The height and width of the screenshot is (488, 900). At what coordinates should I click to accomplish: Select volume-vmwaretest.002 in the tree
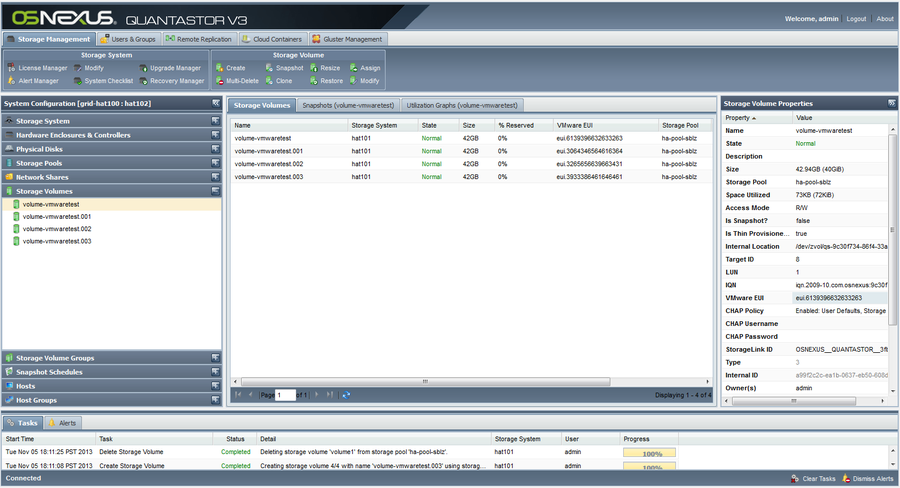(x=57, y=228)
